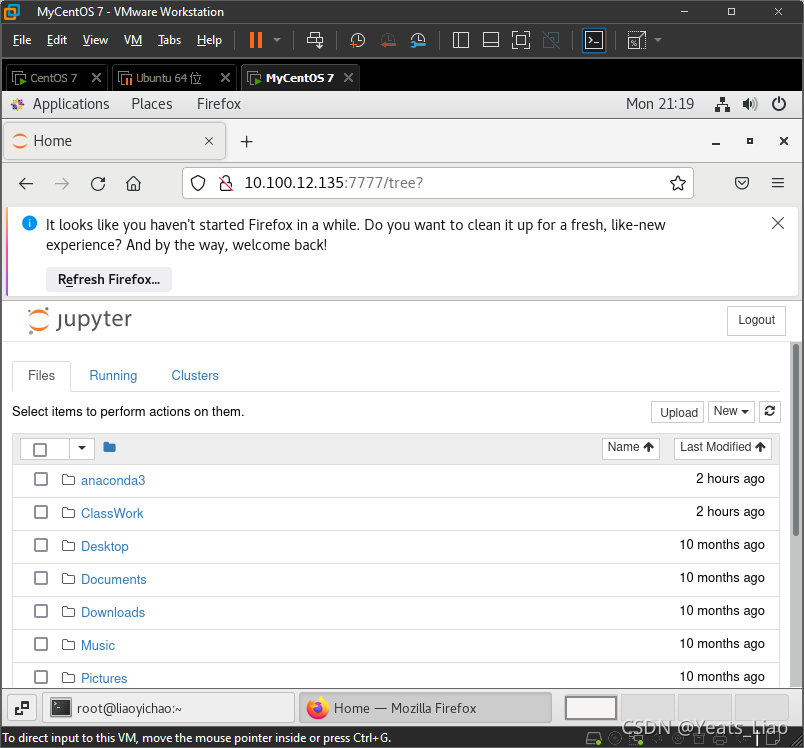The height and width of the screenshot is (748, 804).
Task: Reload the current page
Action: click(98, 184)
